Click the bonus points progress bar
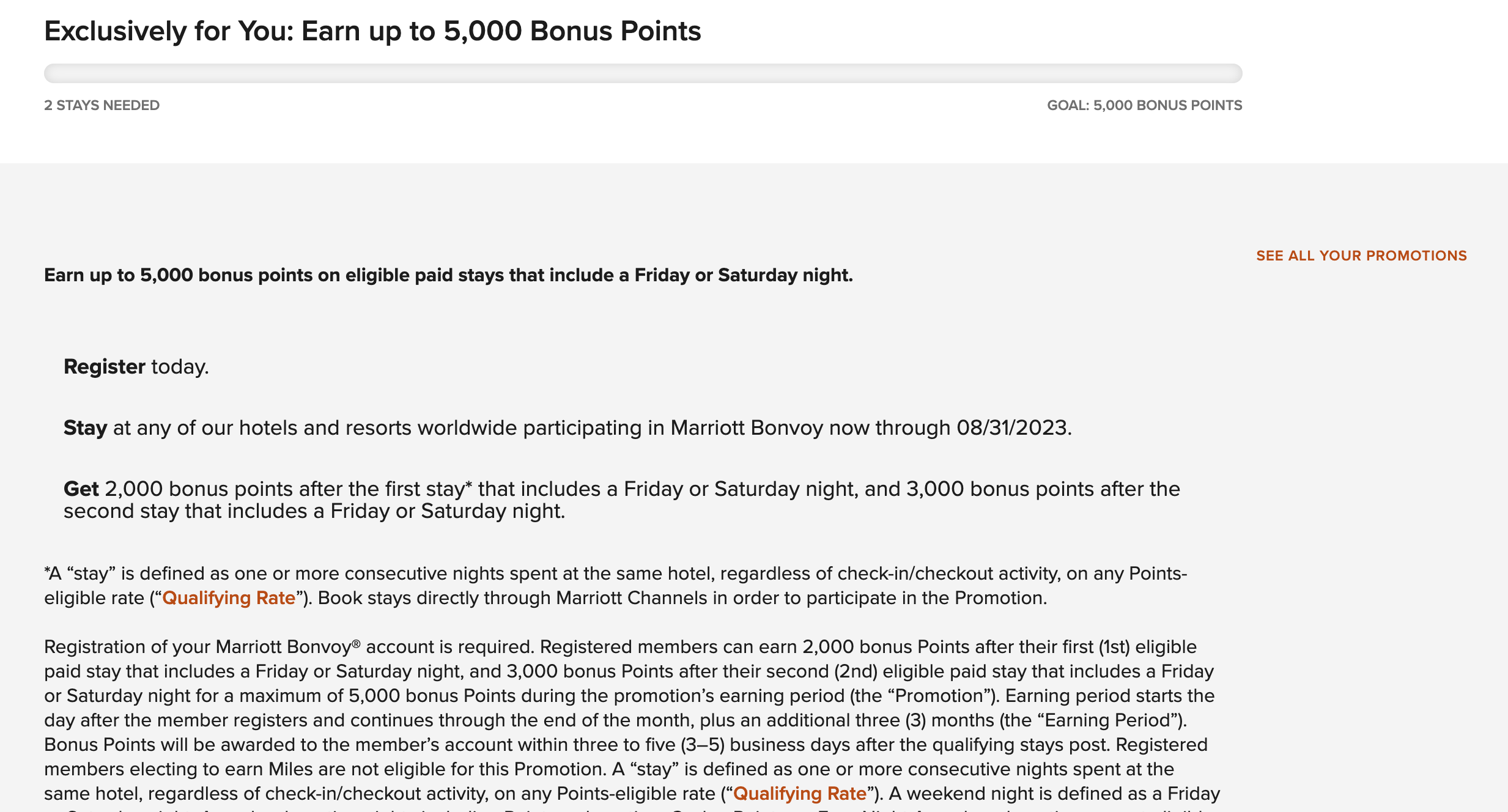This screenshot has height=812, width=1508. coord(643,73)
